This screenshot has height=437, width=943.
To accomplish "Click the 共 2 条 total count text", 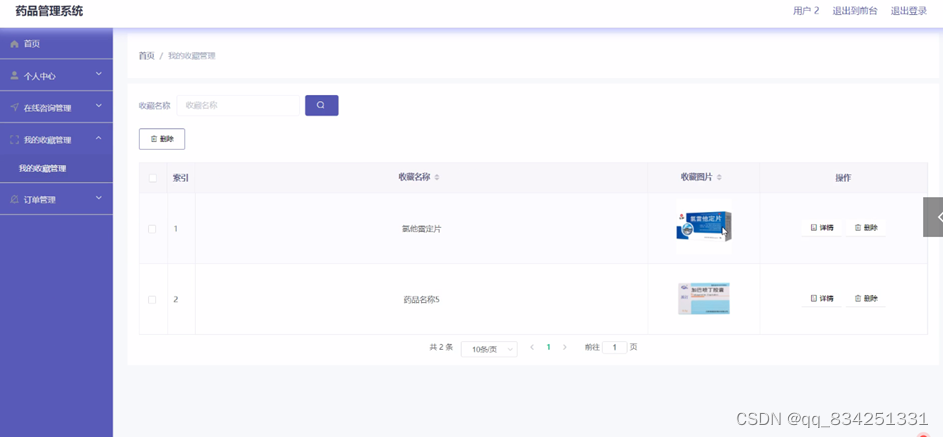I will (x=441, y=347).
